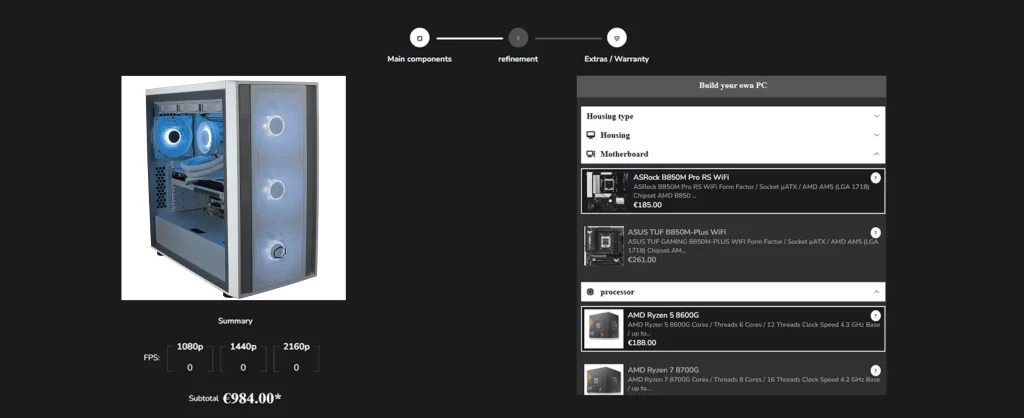Choose the AMD Ryzen 7 8700G processor

pyautogui.click(x=733, y=377)
